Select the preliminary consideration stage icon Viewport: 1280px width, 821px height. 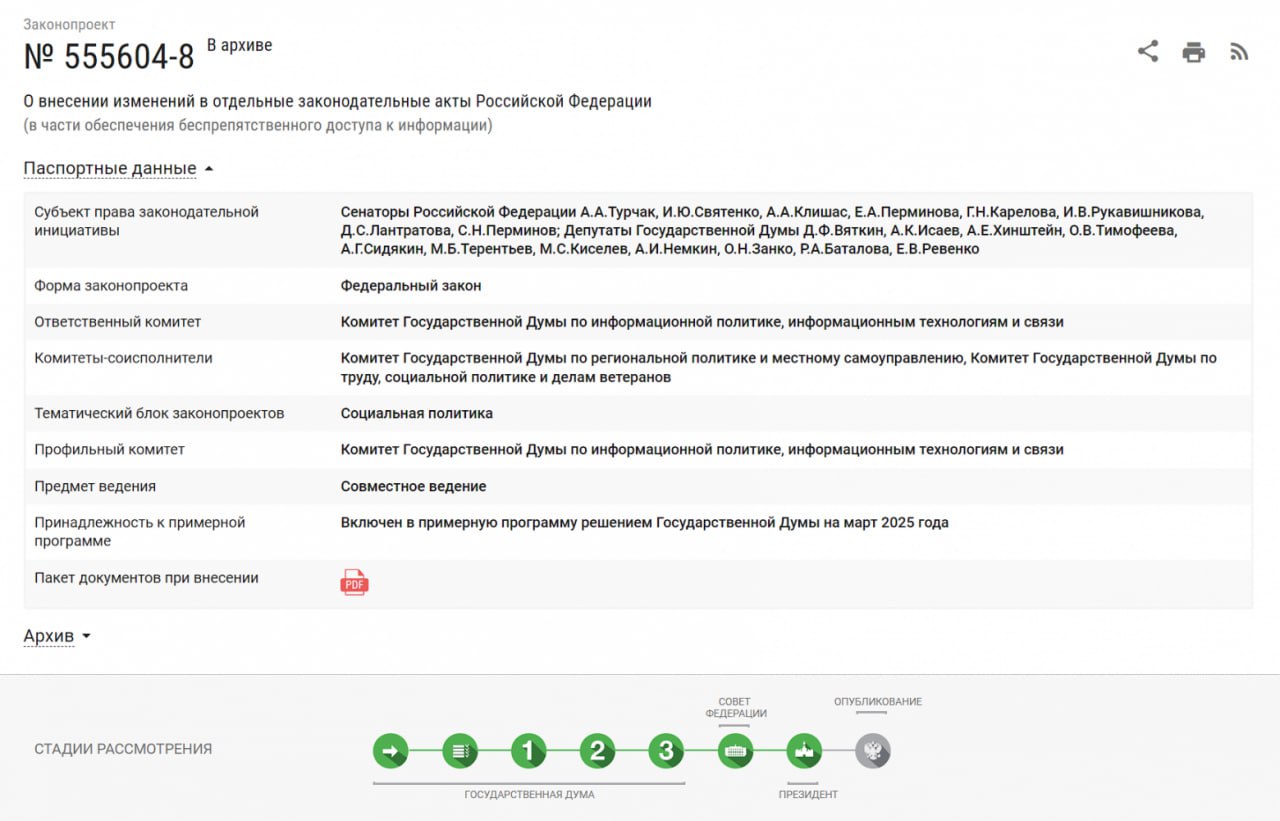coord(460,750)
